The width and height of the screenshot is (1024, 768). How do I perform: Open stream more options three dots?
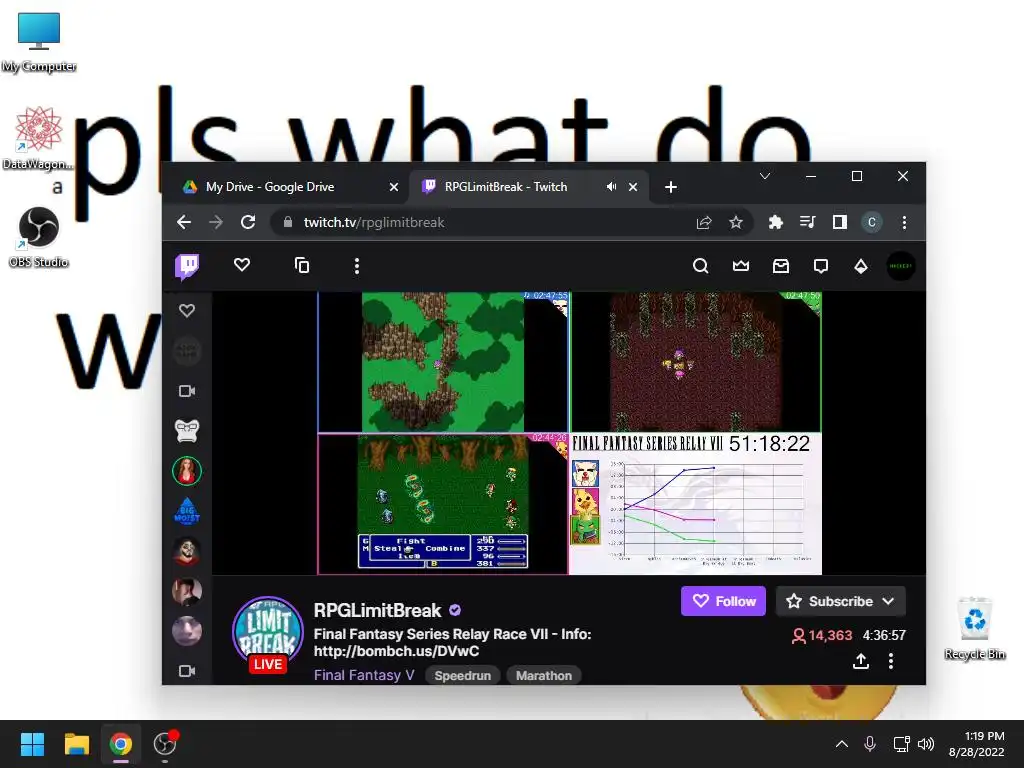(891, 661)
